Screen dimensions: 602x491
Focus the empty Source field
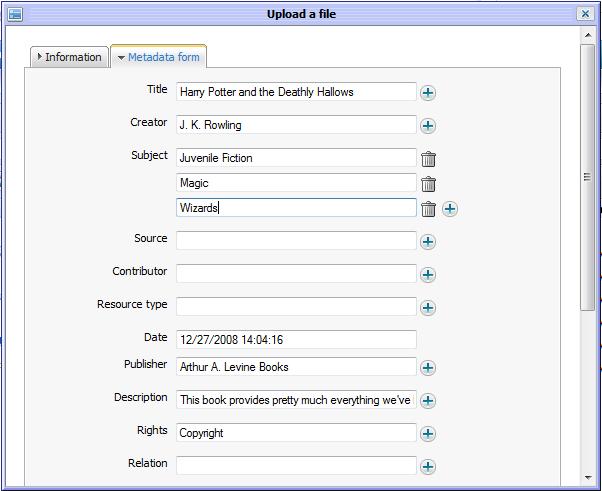(x=296, y=241)
